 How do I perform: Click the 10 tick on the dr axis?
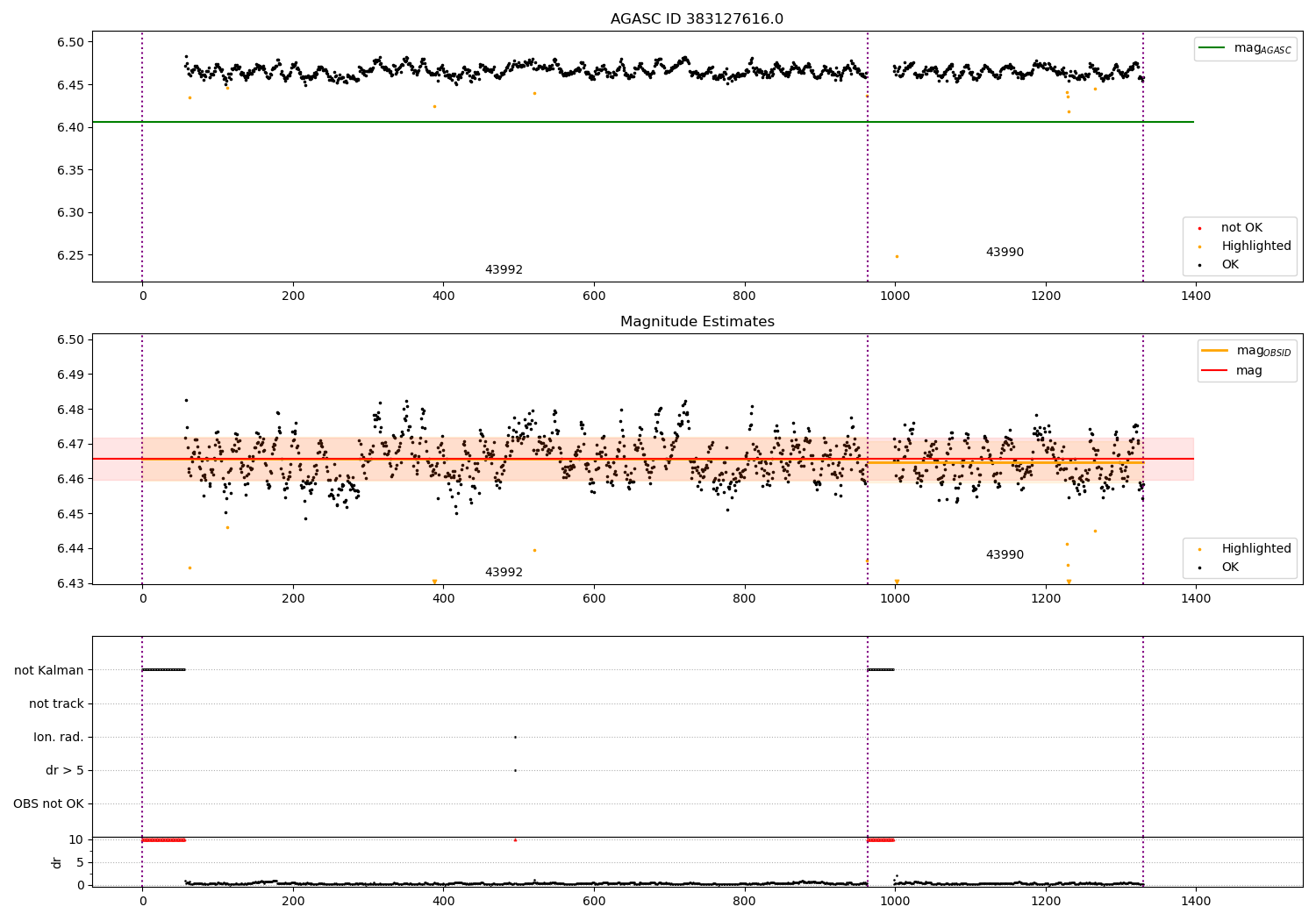76,839
